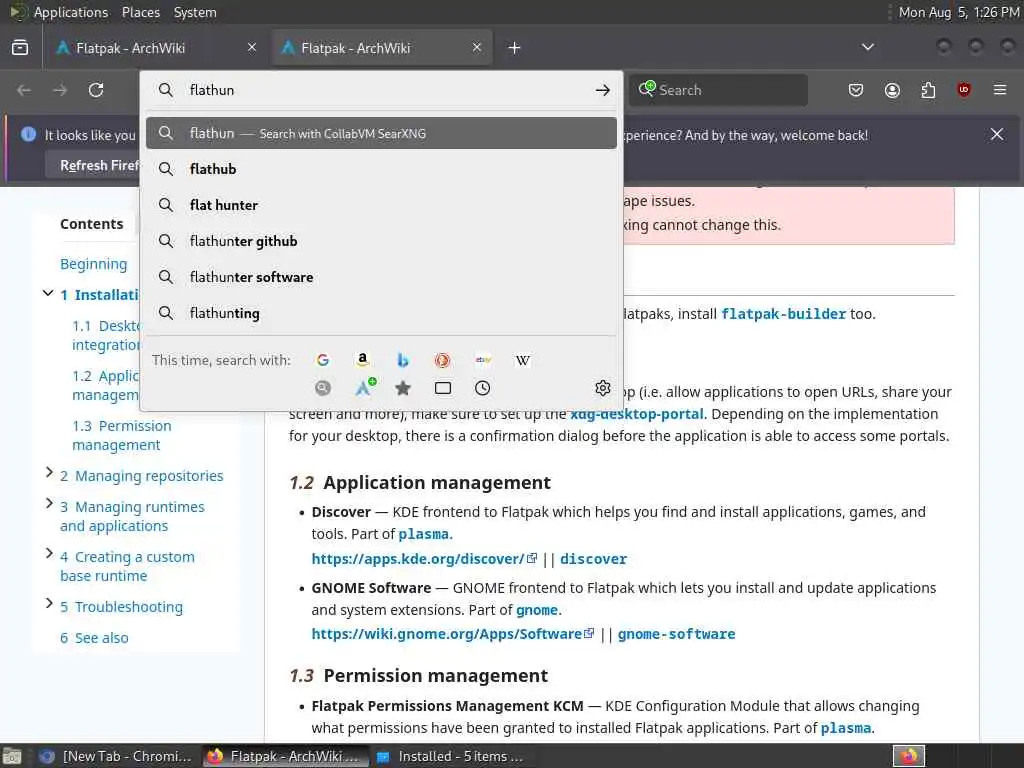Search this time with DuckDuckGo
This screenshot has height=768, width=1024.
442,360
